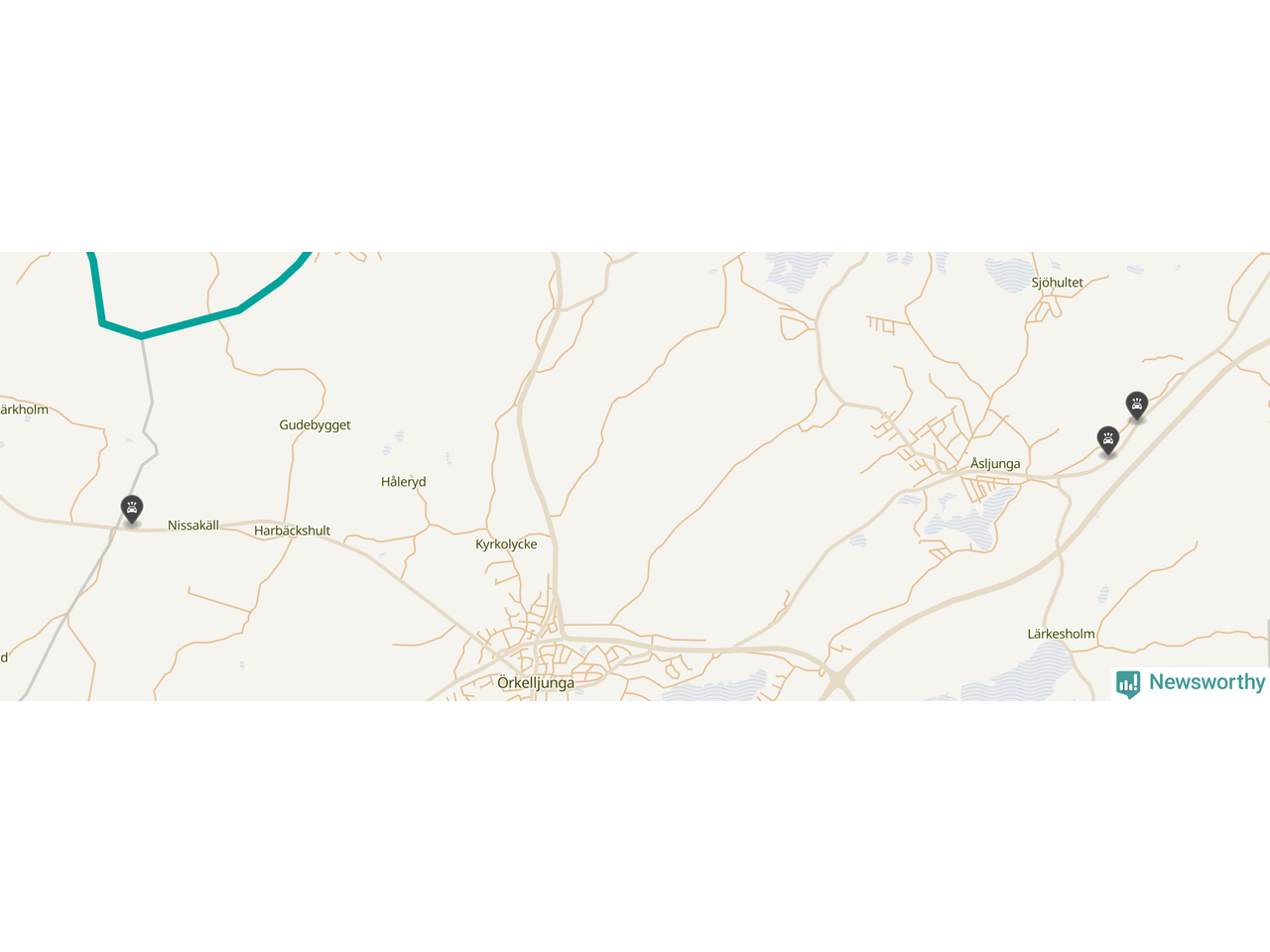Click the upper car marker near Åsljunga
Viewport: 1270px width, 952px height.
tap(1137, 405)
